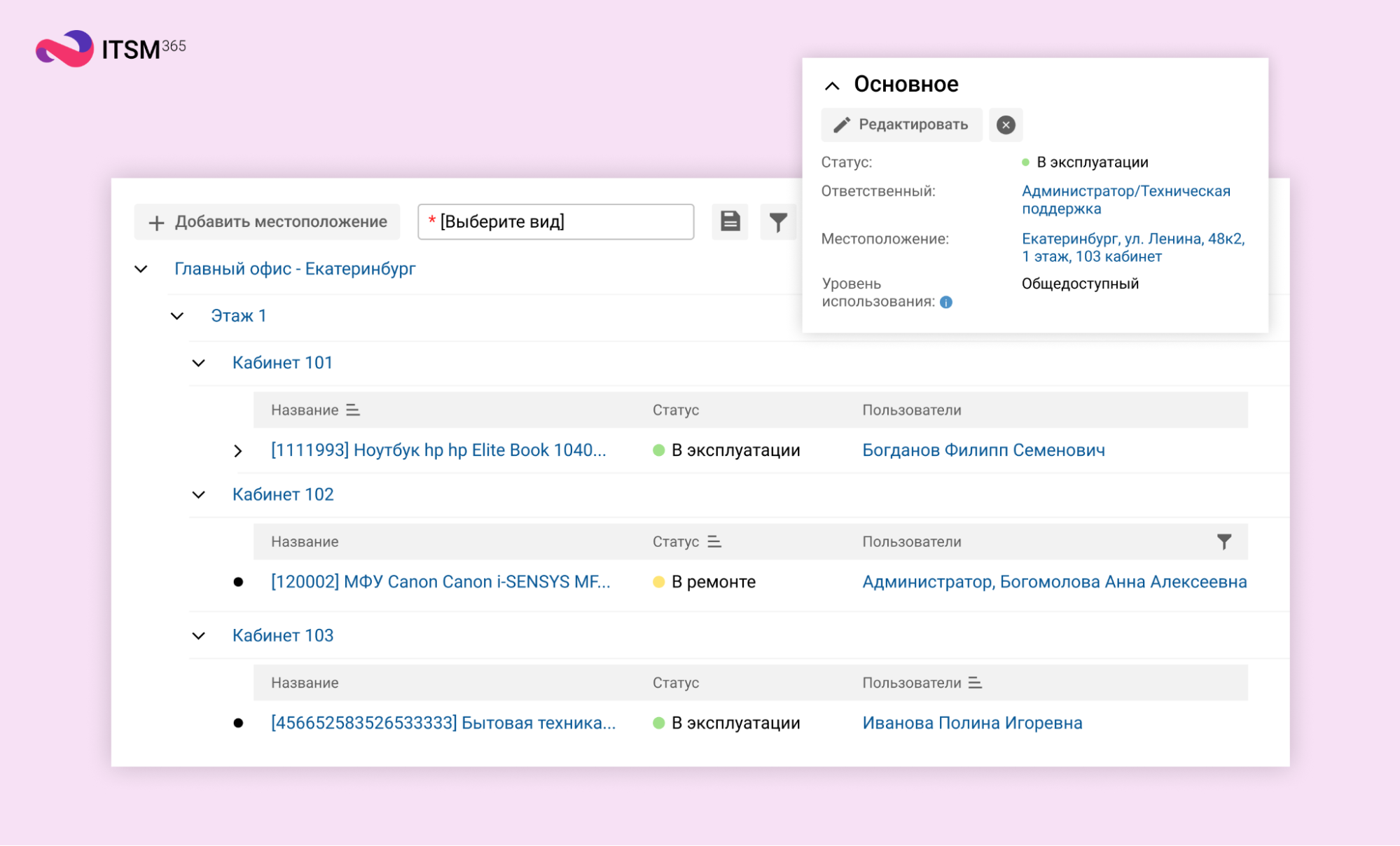This screenshot has height=846, width=1400.
Task: Expand the Ноутбук hp Elite Book row arrow
Action: coord(238,450)
